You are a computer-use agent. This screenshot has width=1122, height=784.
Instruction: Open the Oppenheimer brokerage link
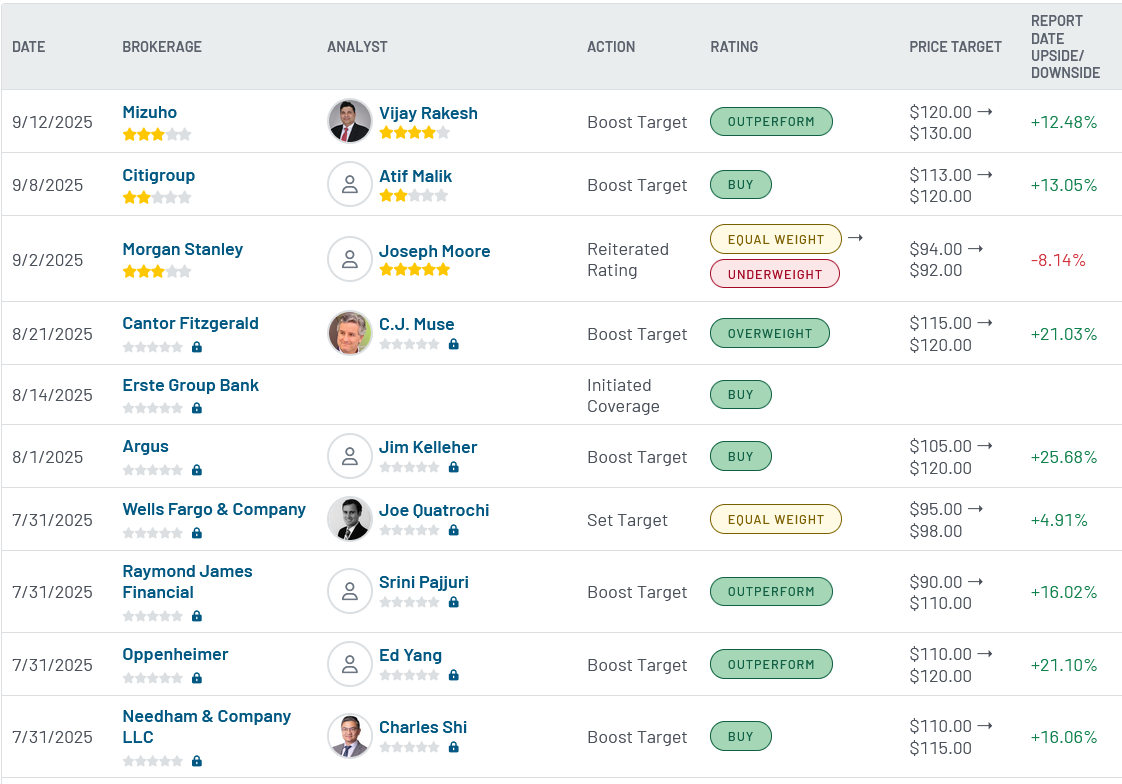point(175,655)
